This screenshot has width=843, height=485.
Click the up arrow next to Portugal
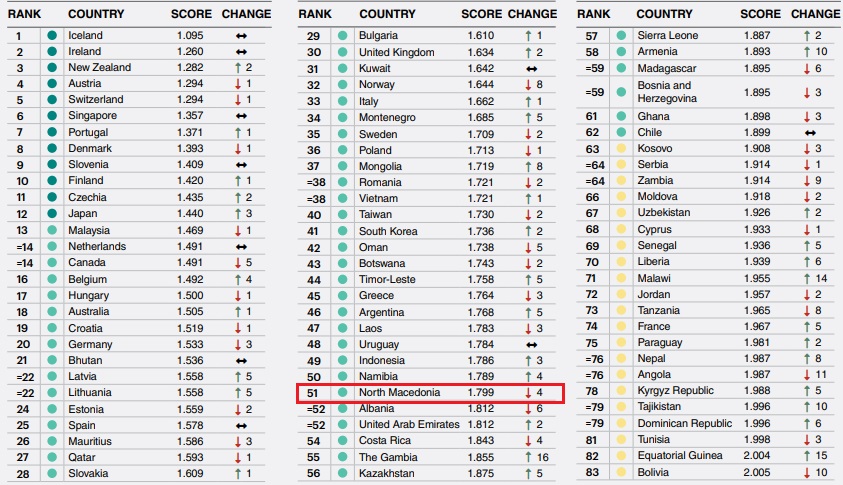click(238, 132)
